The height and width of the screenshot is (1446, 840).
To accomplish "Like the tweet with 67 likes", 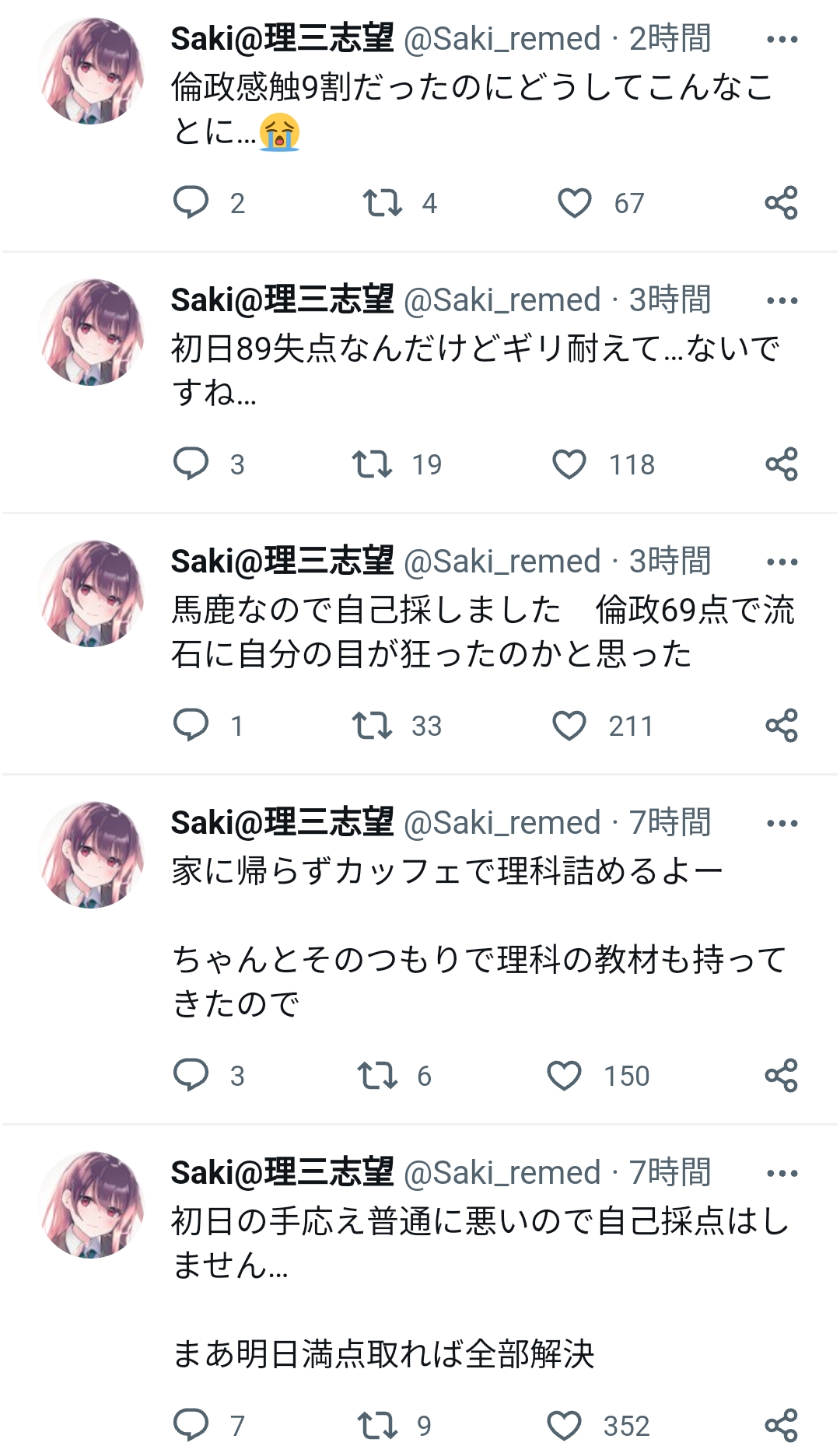I will point(575,202).
